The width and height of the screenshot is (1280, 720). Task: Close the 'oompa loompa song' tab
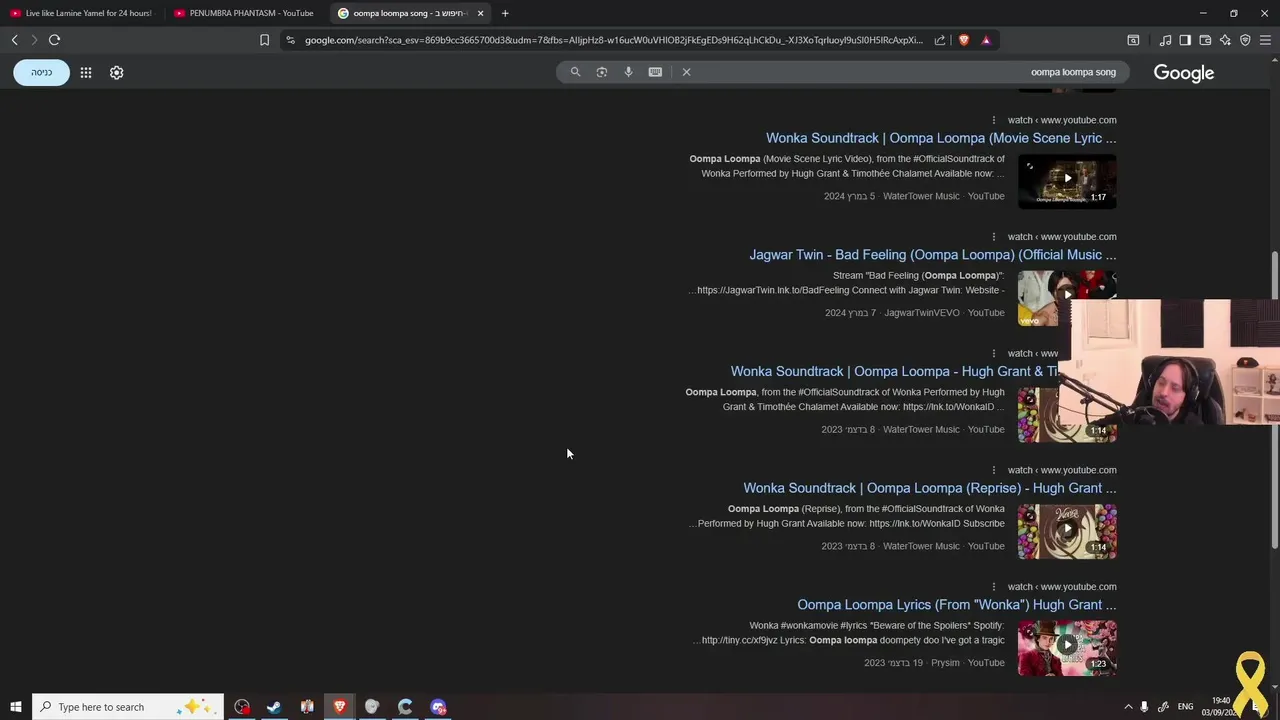(x=480, y=13)
